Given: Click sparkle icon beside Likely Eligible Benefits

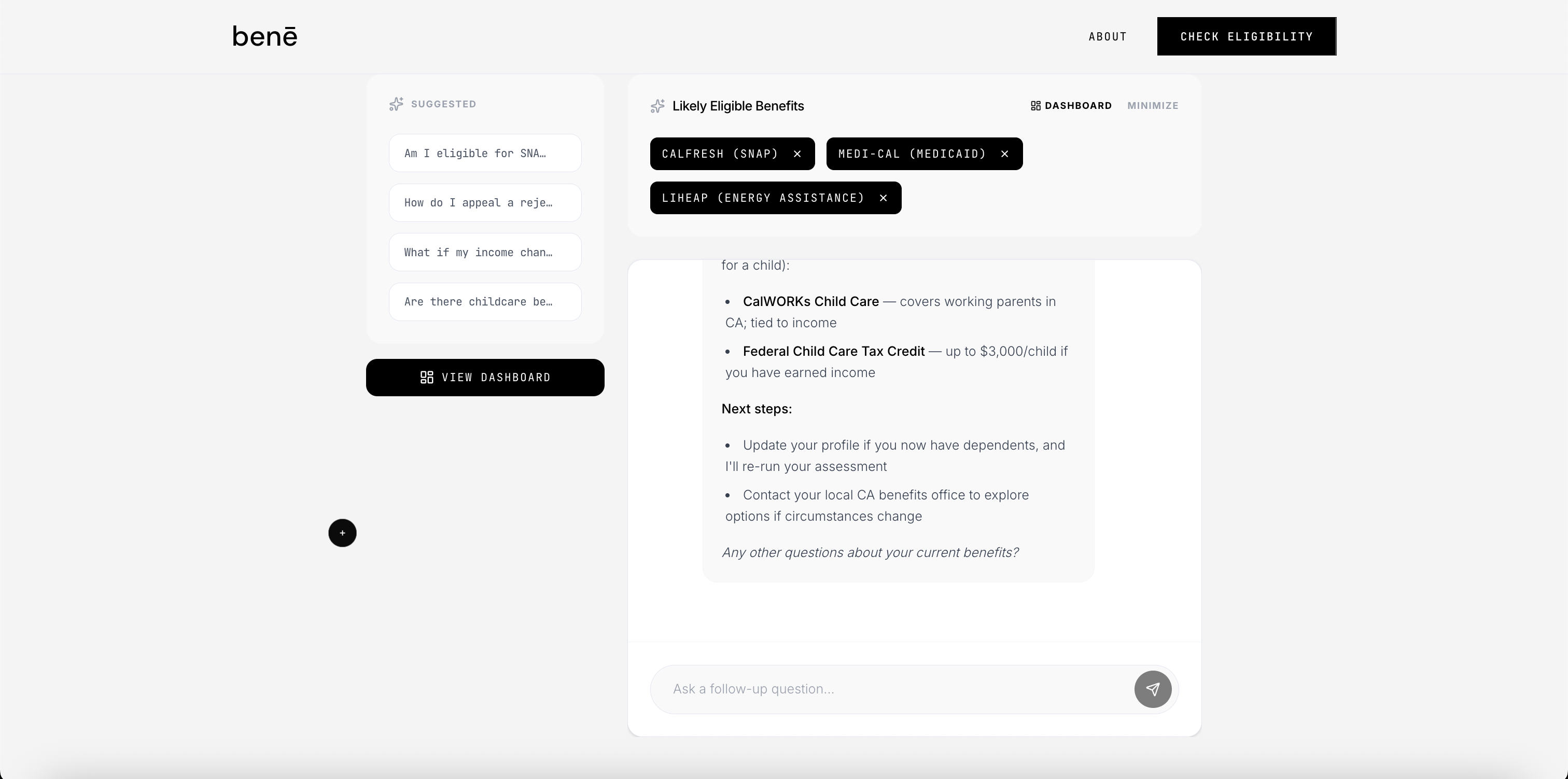Looking at the screenshot, I should [x=657, y=106].
